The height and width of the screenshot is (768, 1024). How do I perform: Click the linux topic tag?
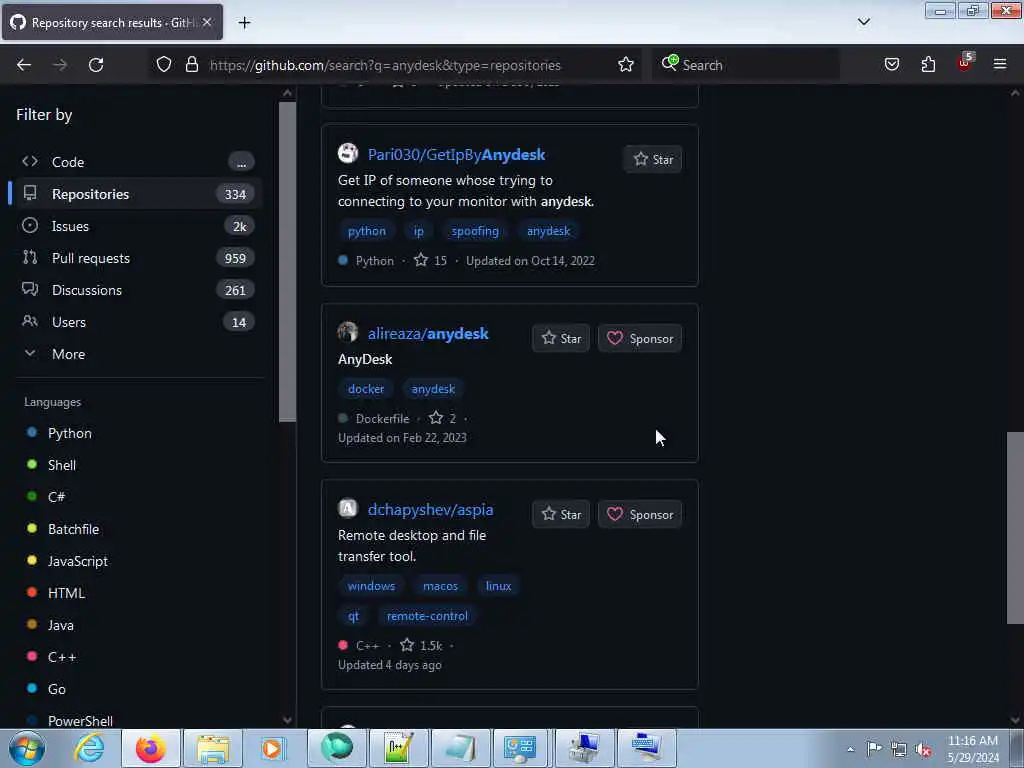(x=498, y=586)
